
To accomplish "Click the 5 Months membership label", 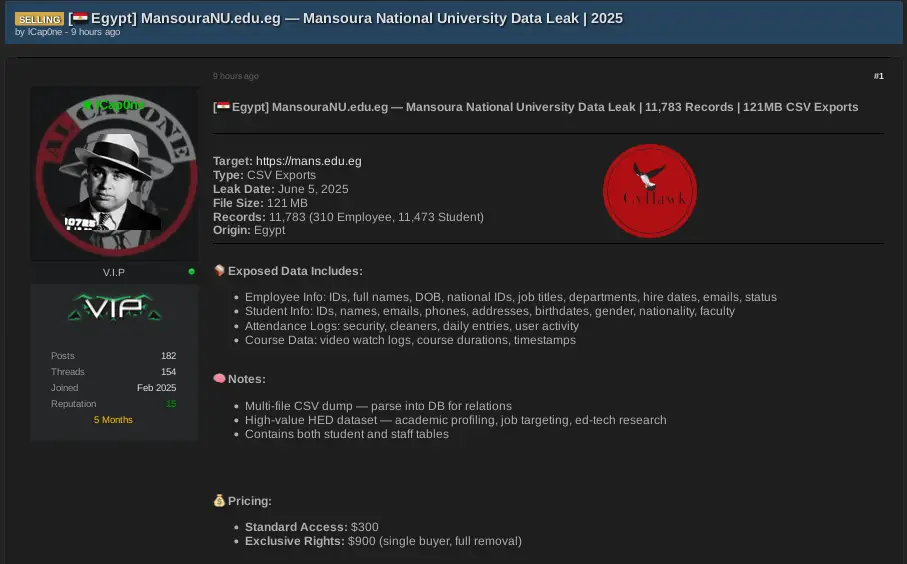I will click(x=113, y=420).
